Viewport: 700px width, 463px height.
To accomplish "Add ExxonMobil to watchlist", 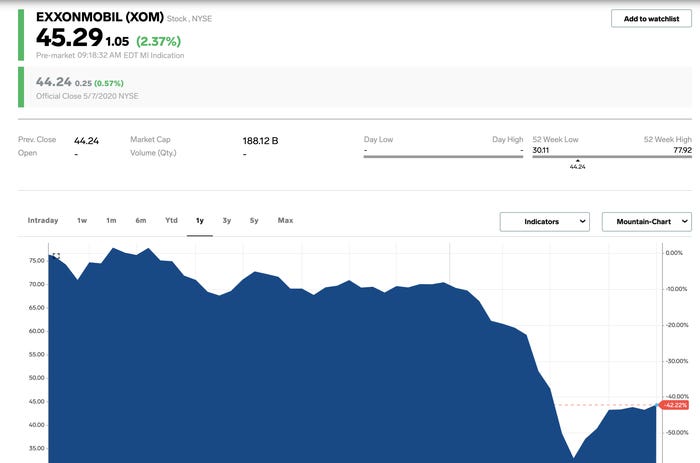I will click(651, 19).
